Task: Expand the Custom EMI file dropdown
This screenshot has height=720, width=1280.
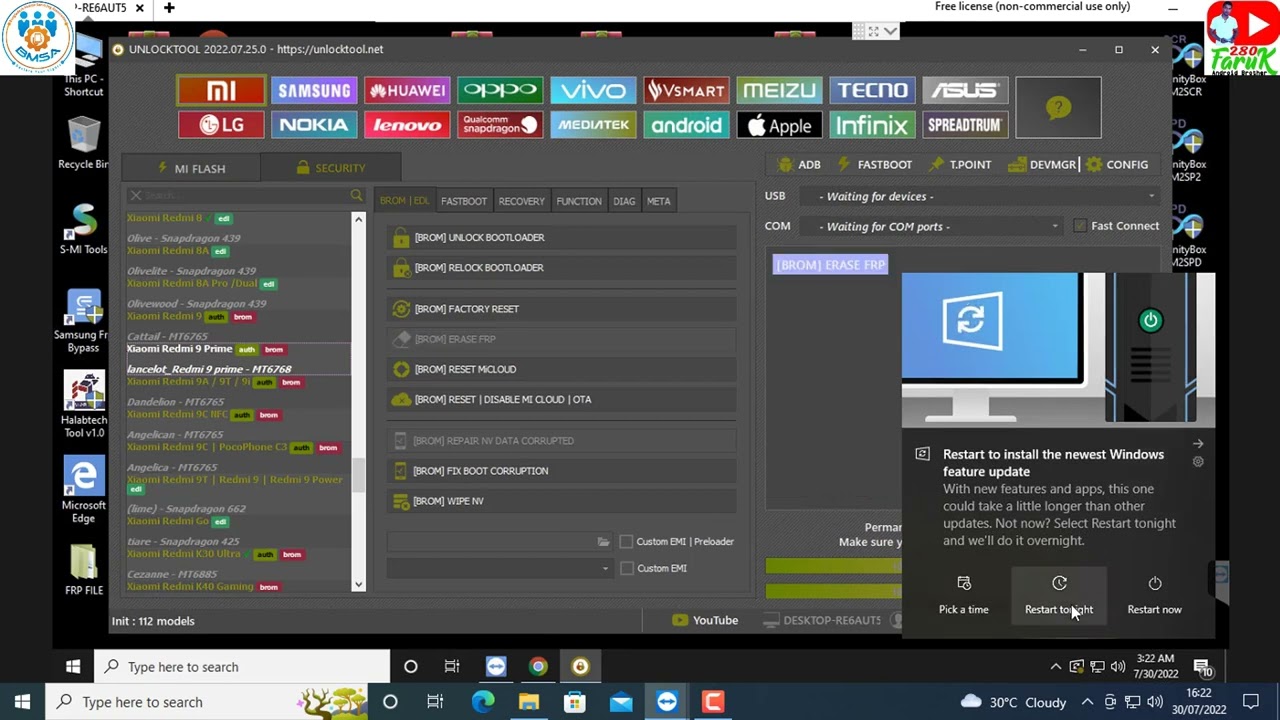Action: coord(500,568)
